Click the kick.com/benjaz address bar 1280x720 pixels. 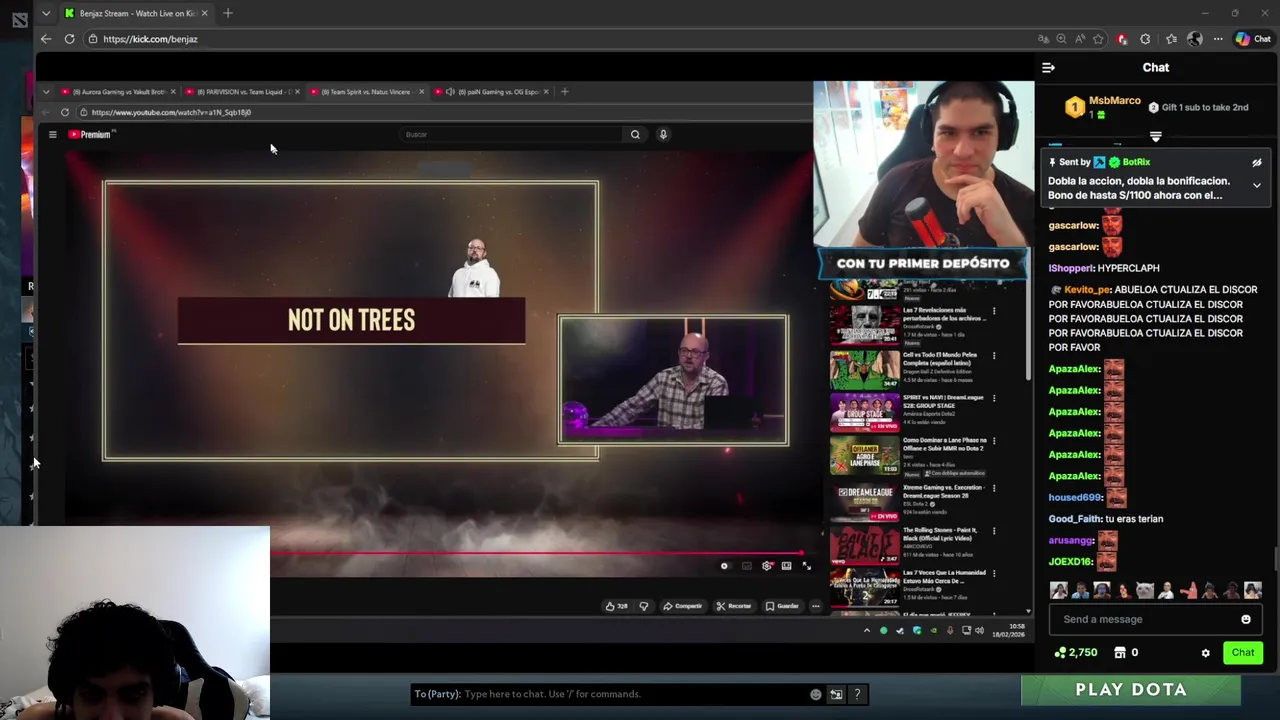pyautogui.click(x=560, y=39)
